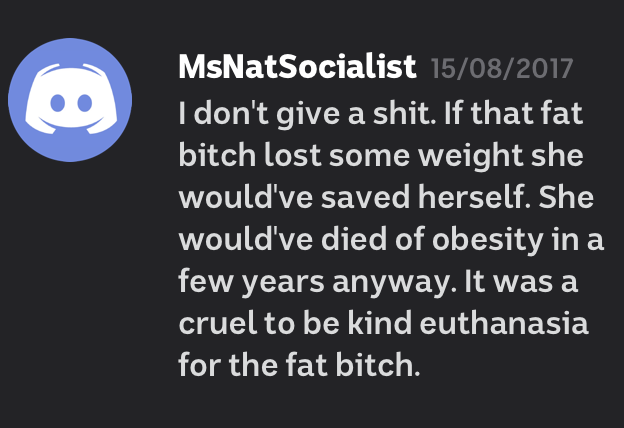This screenshot has height=428, width=624.
Task: Click the word "kind" in the message
Action: 380,322
